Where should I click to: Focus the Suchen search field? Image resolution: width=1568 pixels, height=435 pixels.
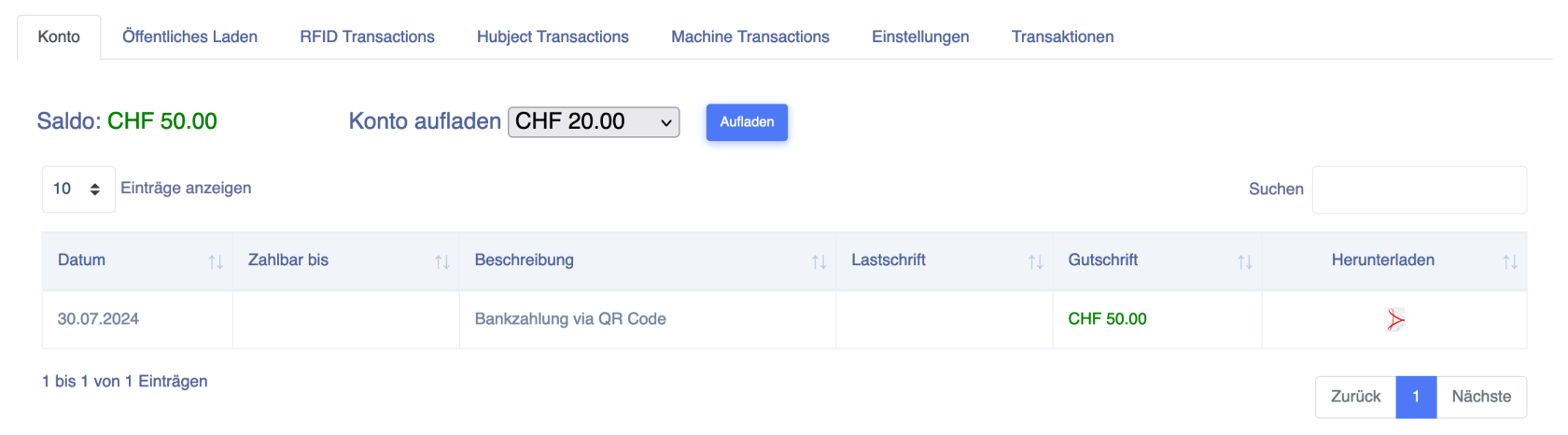pyautogui.click(x=1419, y=189)
